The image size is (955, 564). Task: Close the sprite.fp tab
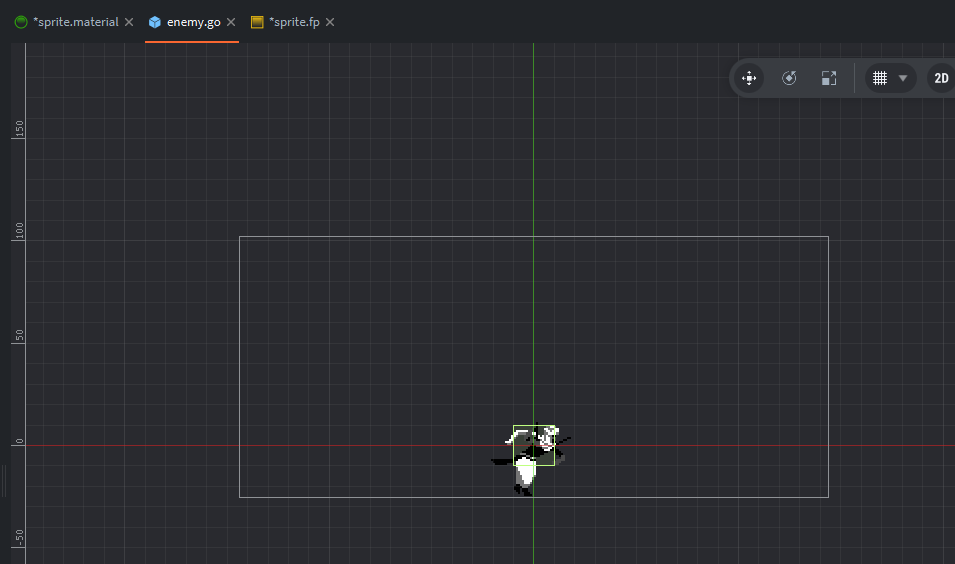[330, 22]
